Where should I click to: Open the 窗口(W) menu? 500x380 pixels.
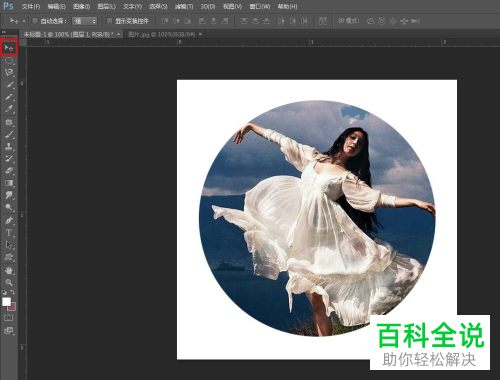point(260,6)
